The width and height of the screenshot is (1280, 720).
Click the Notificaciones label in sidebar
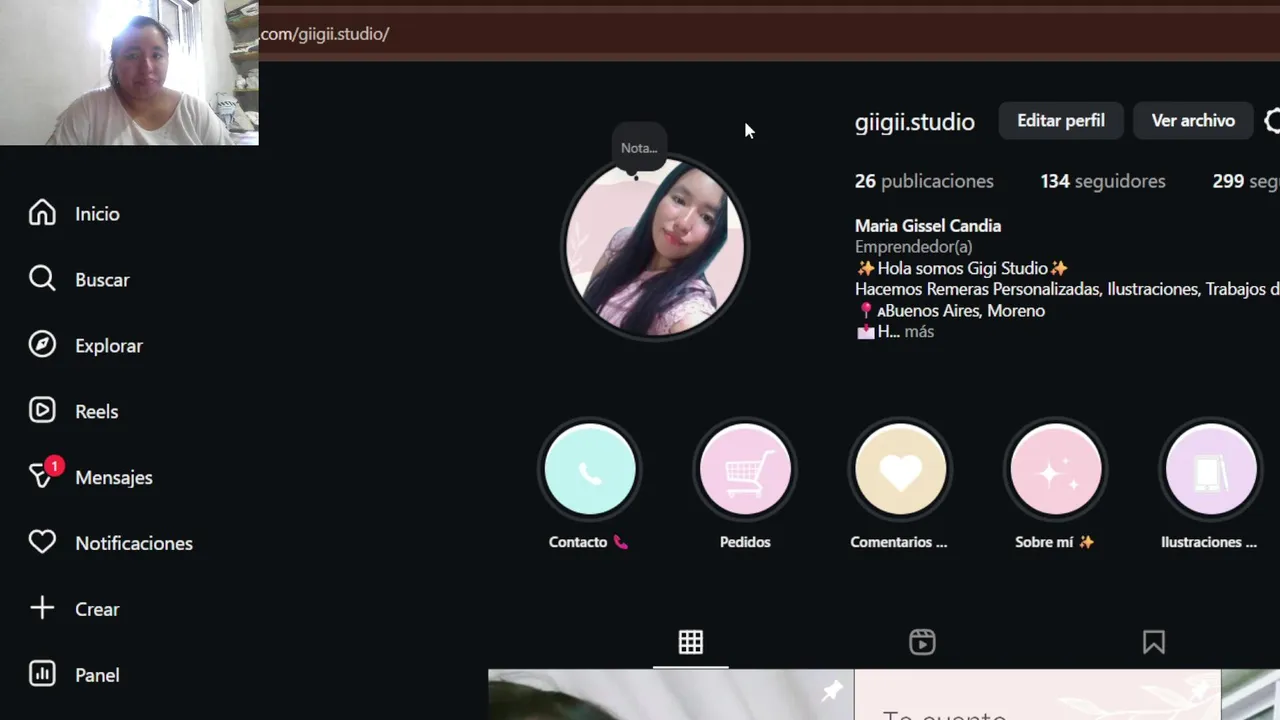click(134, 543)
